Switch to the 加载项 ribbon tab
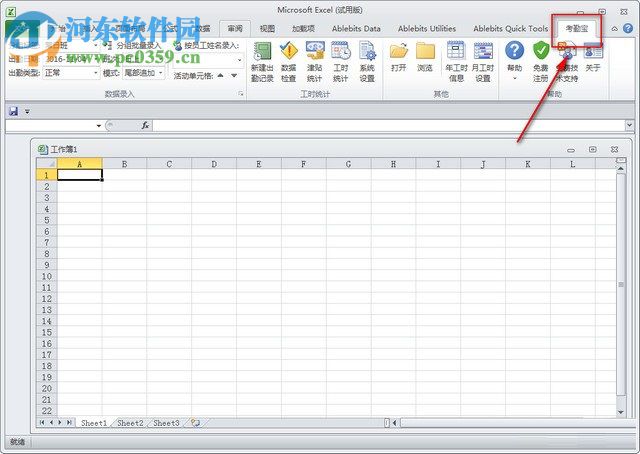The height and width of the screenshot is (454, 640). click(x=303, y=29)
